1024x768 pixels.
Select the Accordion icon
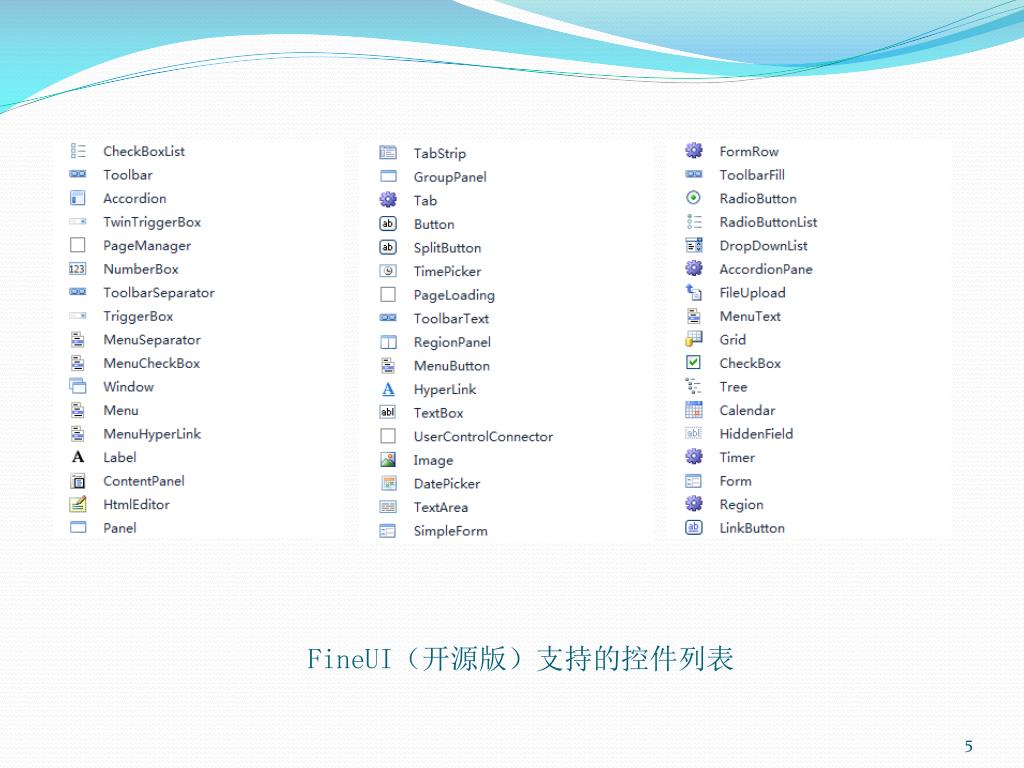point(78,198)
